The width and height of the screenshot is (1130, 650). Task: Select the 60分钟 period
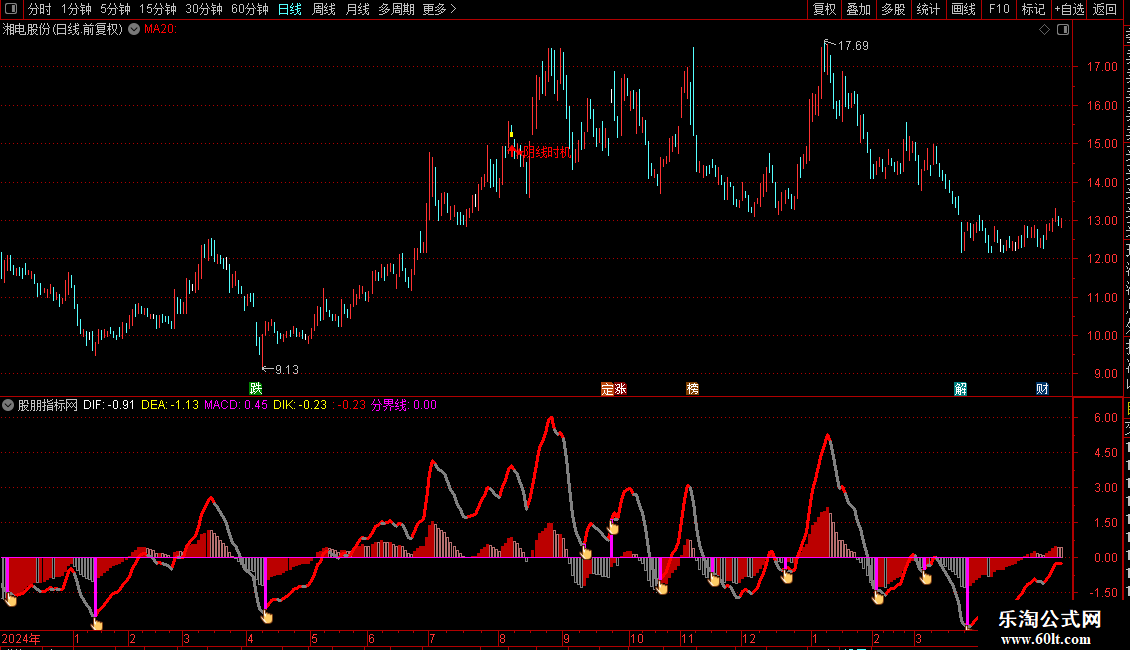tap(250, 9)
